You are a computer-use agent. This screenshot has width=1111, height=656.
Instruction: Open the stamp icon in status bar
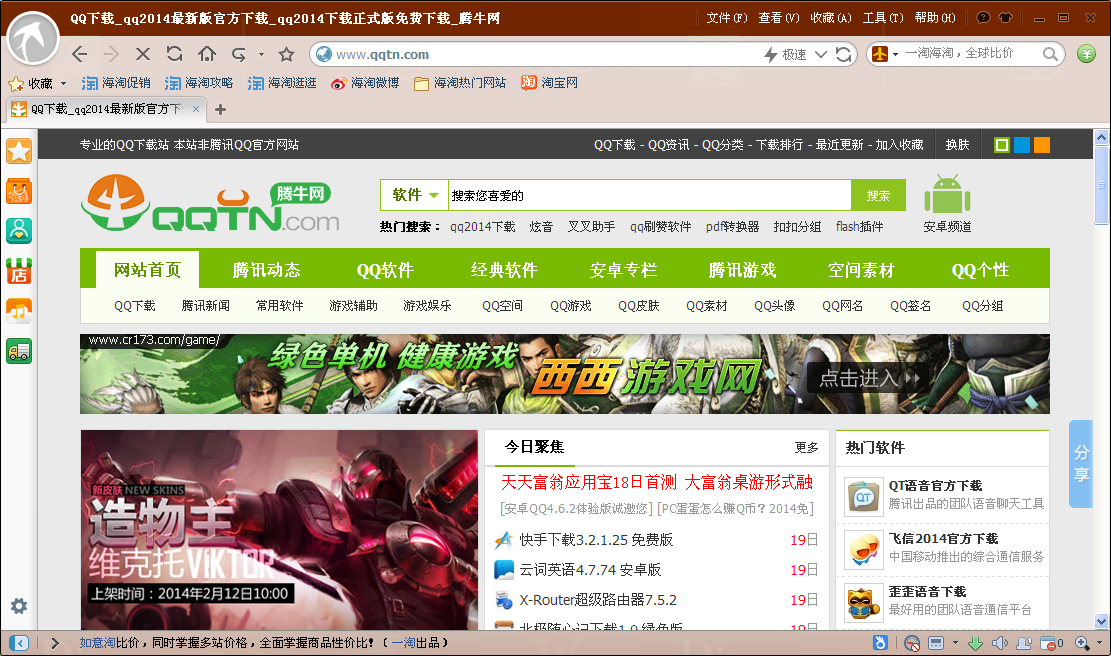click(1024, 643)
